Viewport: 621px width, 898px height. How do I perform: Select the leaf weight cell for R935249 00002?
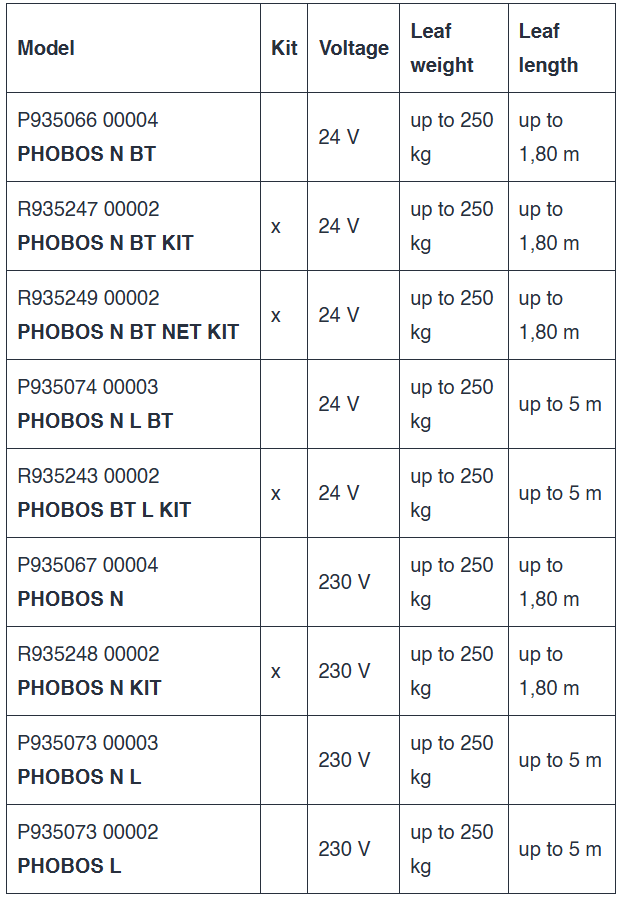pos(452,315)
